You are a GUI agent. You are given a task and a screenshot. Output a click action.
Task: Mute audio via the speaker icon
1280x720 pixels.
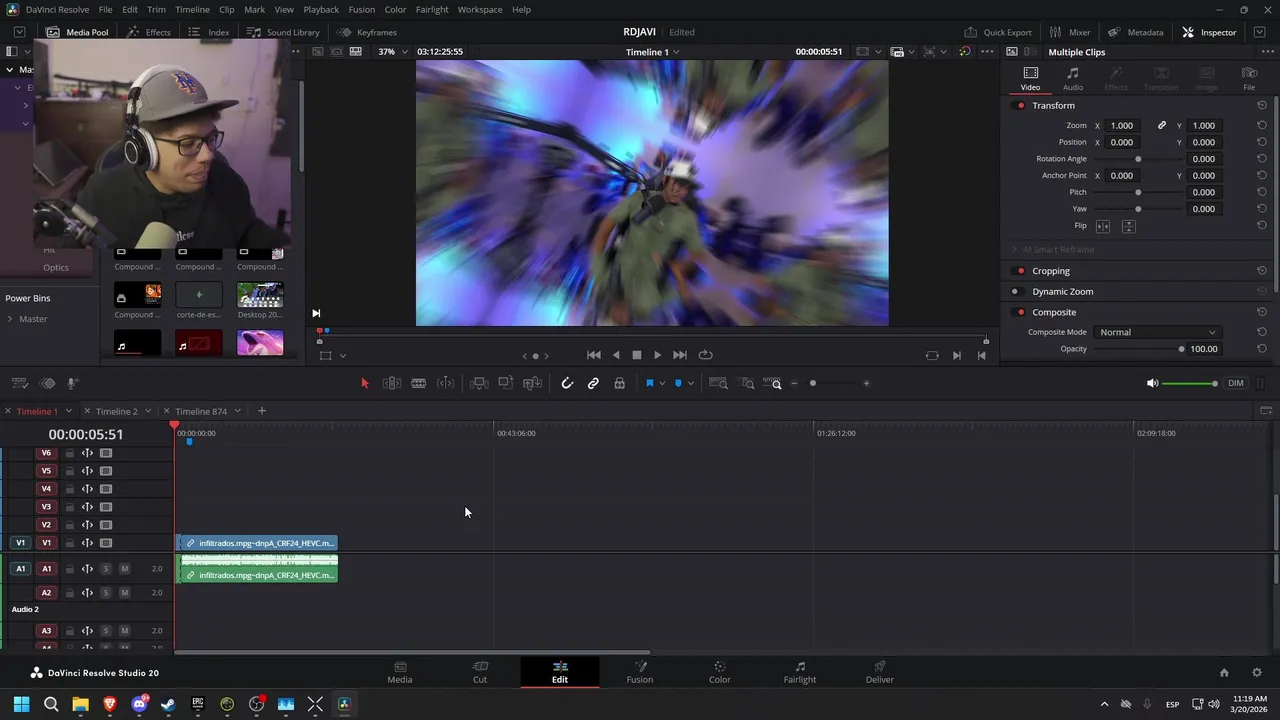tap(1152, 383)
